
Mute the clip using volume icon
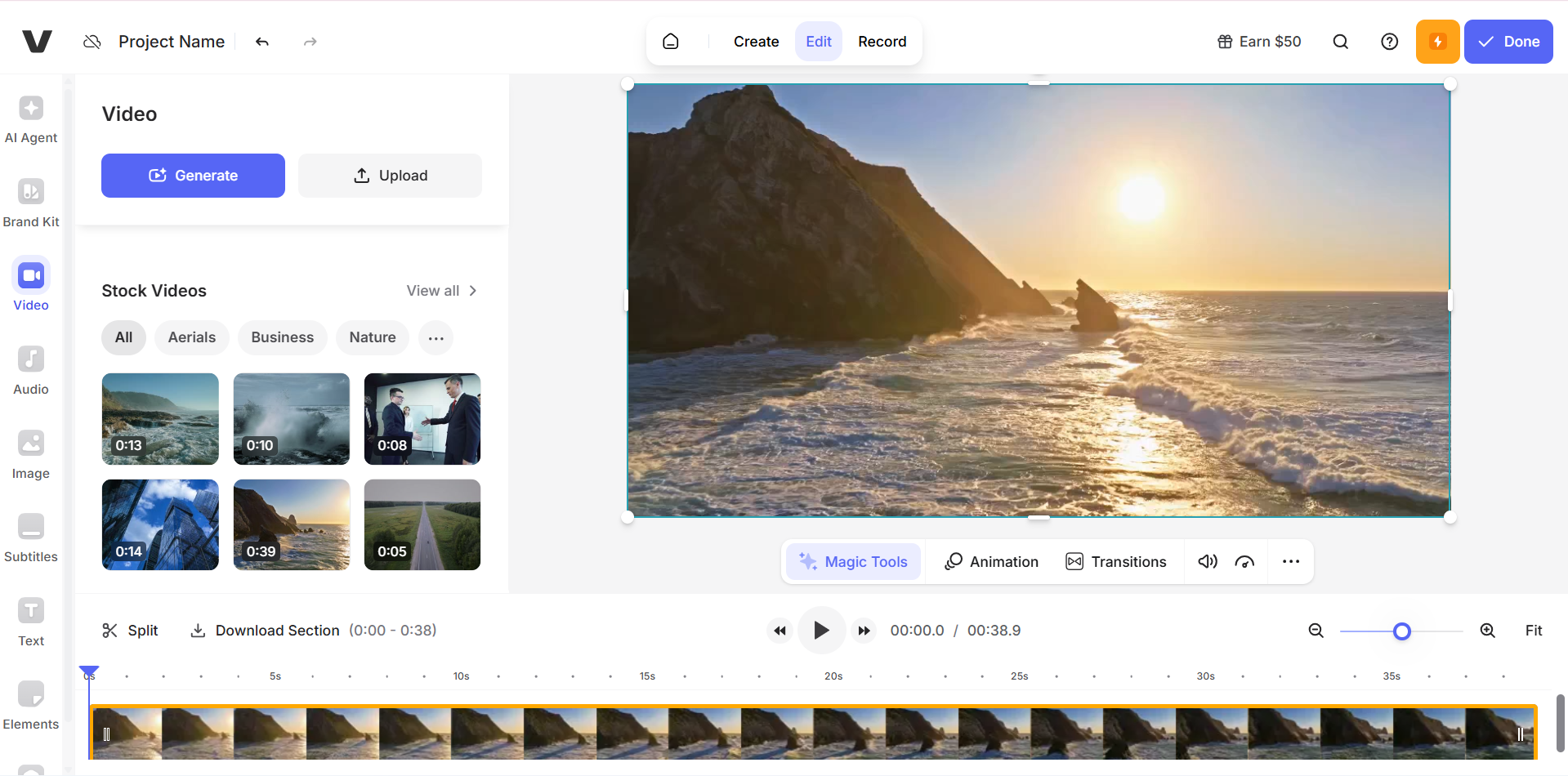(x=1207, y=562)
